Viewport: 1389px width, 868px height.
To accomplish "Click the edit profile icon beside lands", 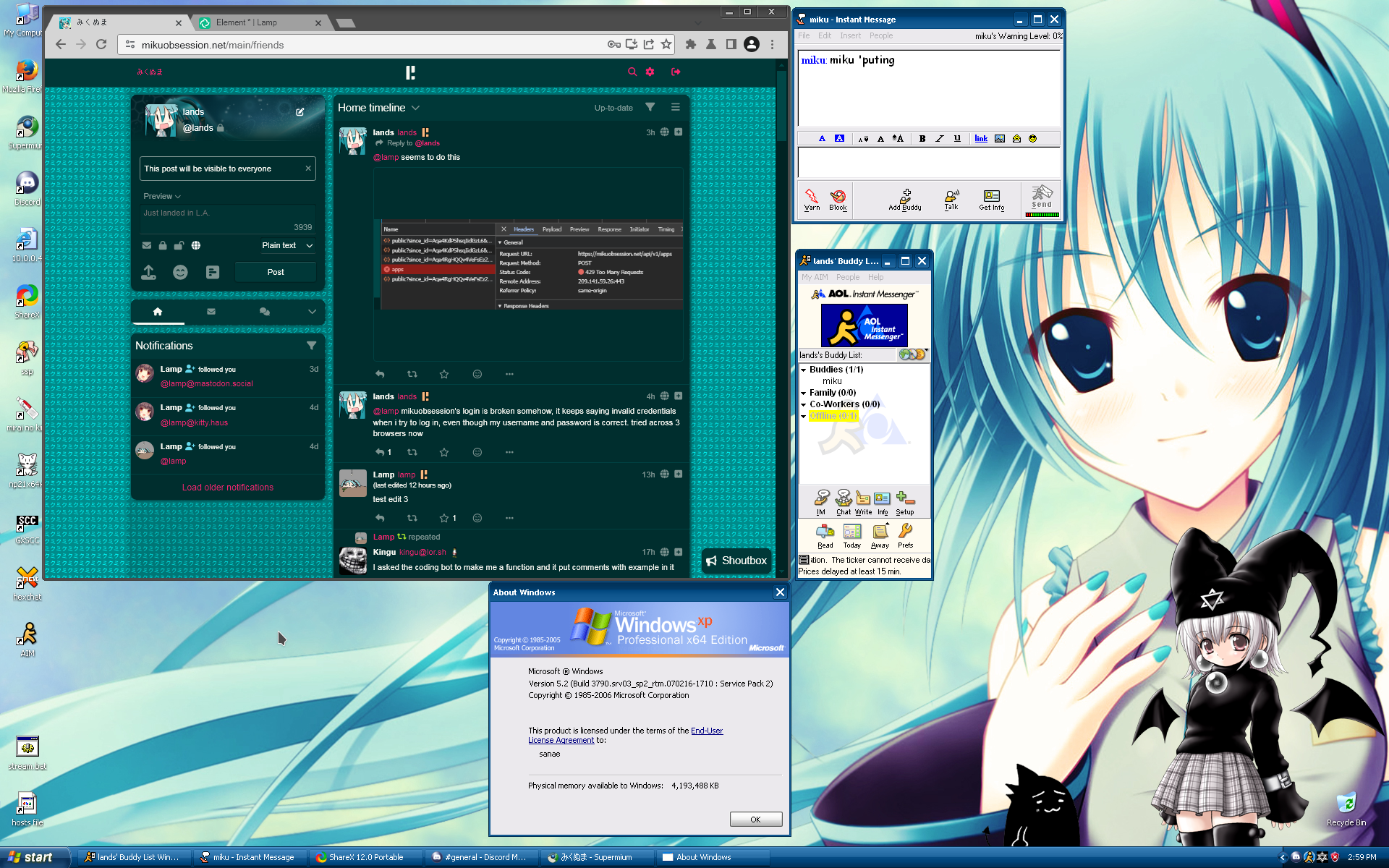I will [x=300, y=112].
